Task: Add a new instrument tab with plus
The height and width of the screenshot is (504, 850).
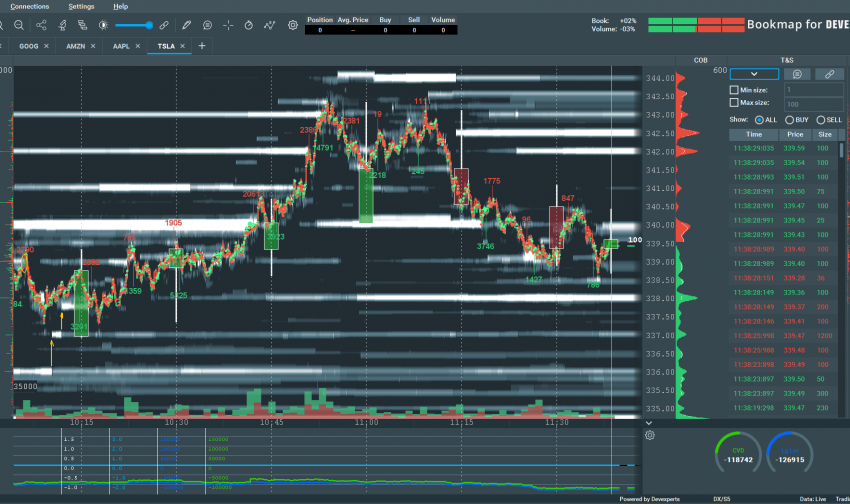Action: pos(202,46)
